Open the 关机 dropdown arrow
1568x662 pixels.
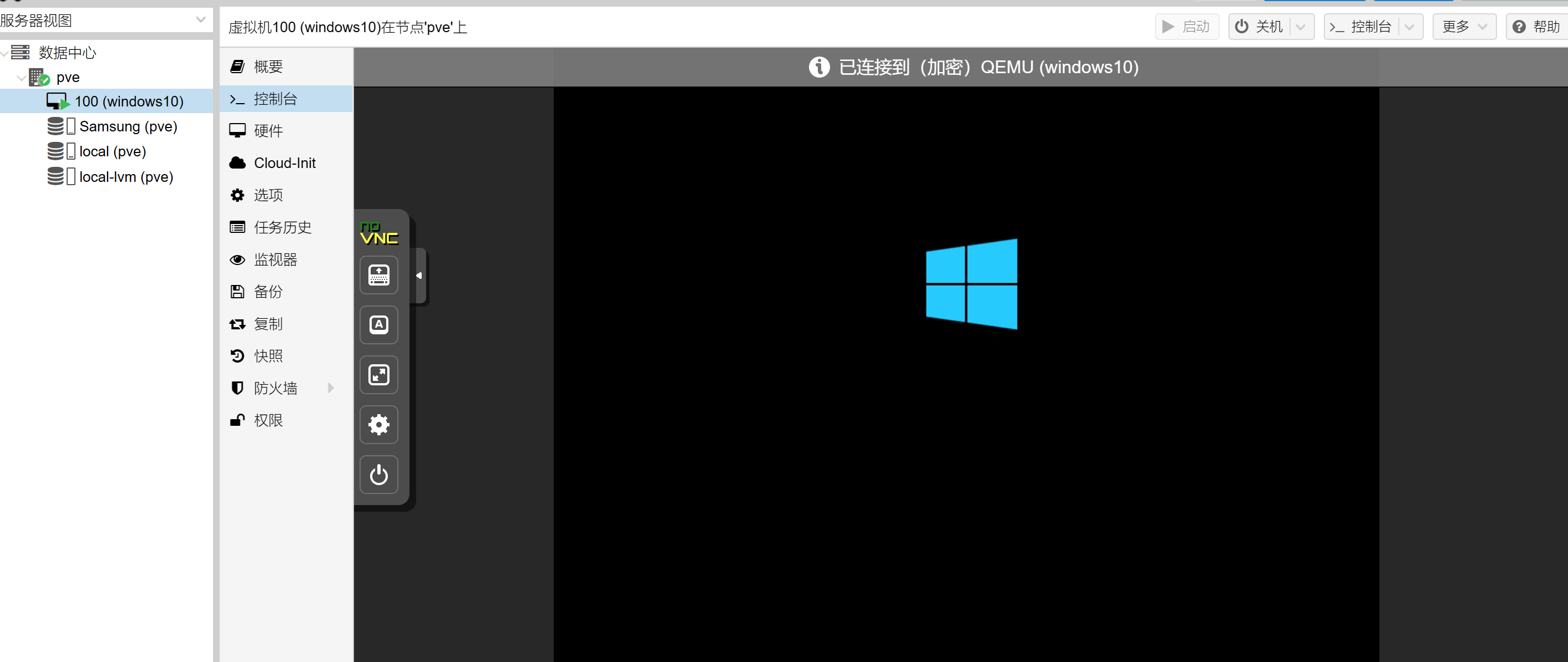coord(1301,27)
